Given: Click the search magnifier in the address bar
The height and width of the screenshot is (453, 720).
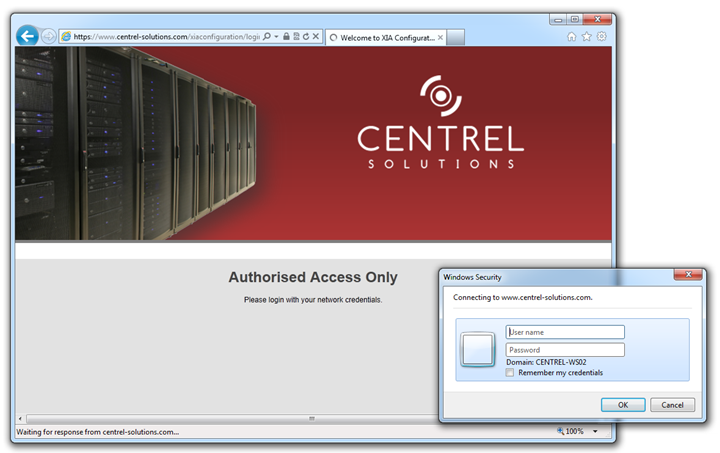Looking at the screenshot, I should tap(266, 36).
